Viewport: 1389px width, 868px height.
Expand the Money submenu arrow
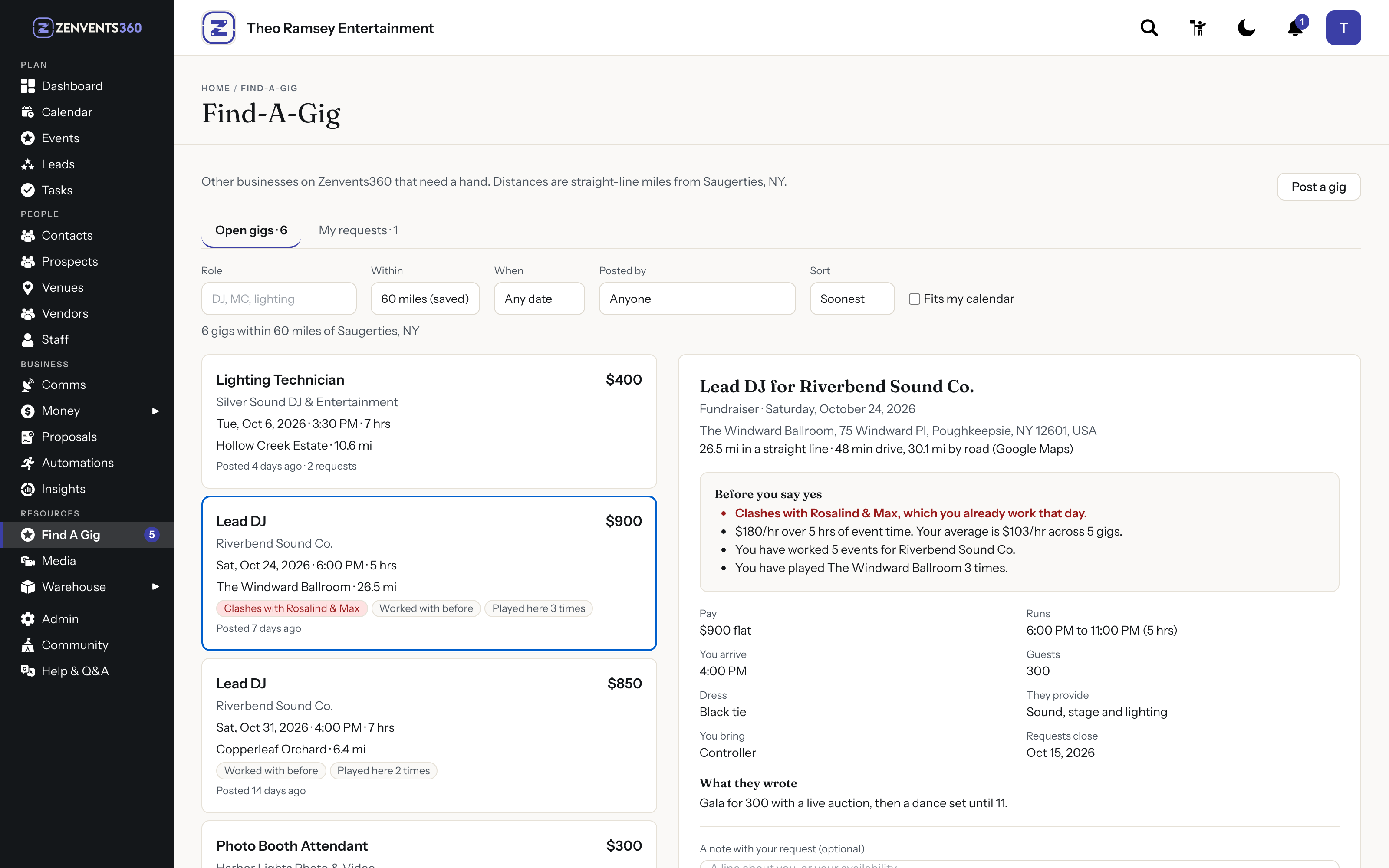click(x=155, y=411)
